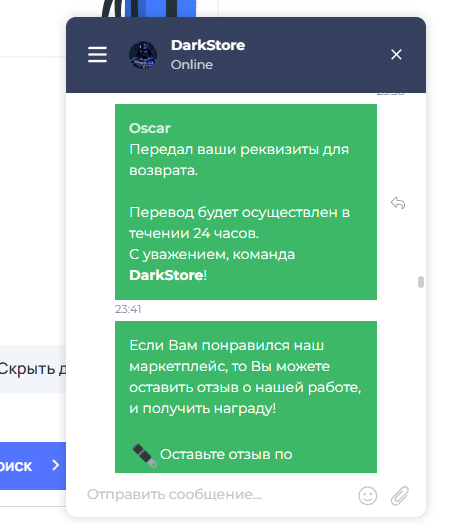The image size is (452, 524).
Task: Click the 23:41 timestamp
Action: 128,309
